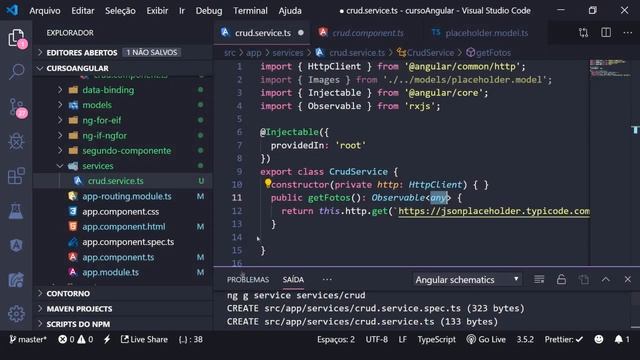Open the Terminal menu
This screenshot has height=360, width=640.
pyautogui.click(x=250, y=11)
